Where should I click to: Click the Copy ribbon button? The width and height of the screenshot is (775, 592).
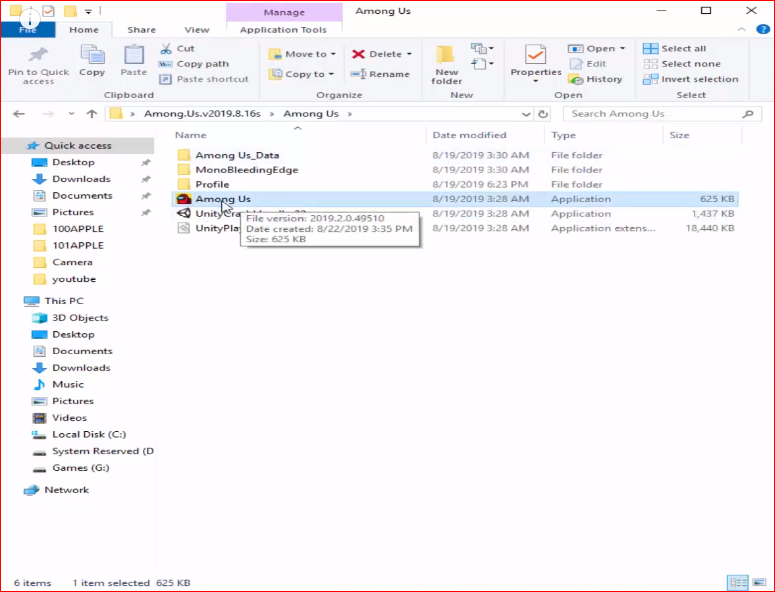92,61
